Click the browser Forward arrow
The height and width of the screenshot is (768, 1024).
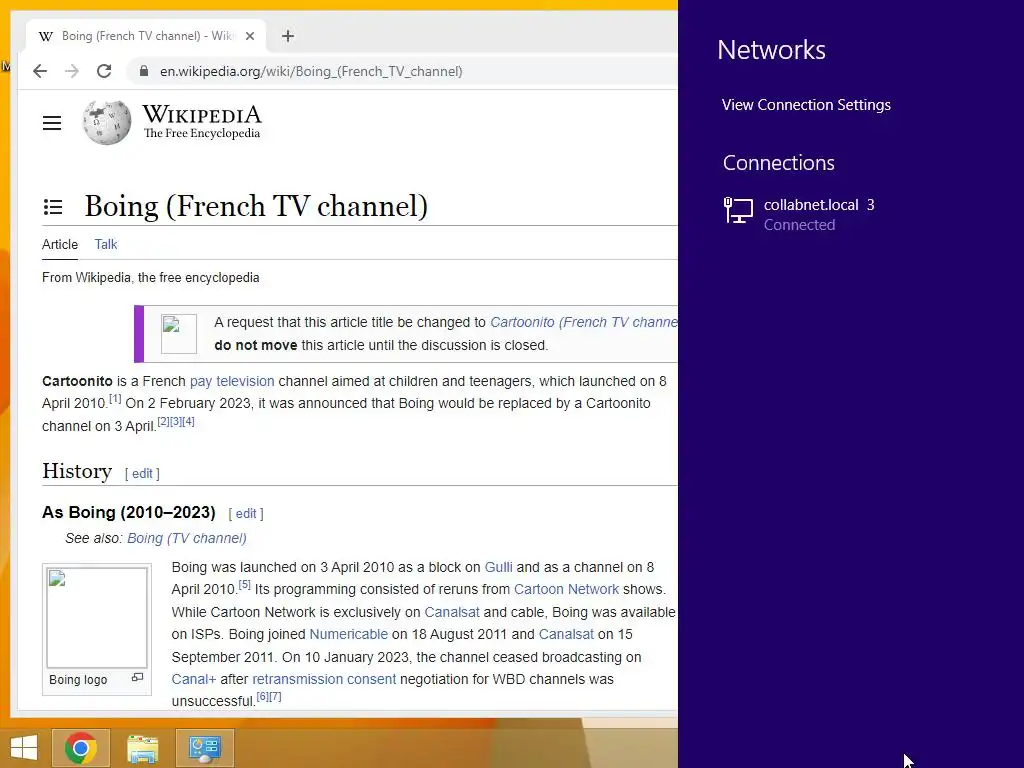pos(72,71)
